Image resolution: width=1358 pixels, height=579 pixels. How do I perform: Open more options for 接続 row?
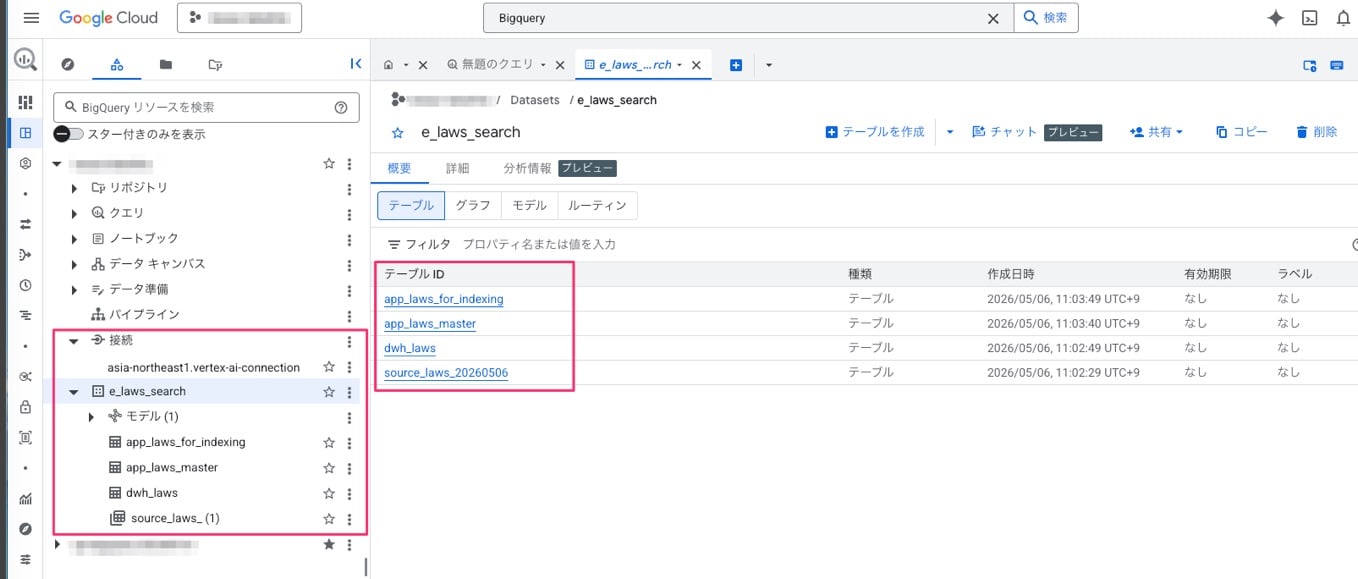click(x=349, y=341)
